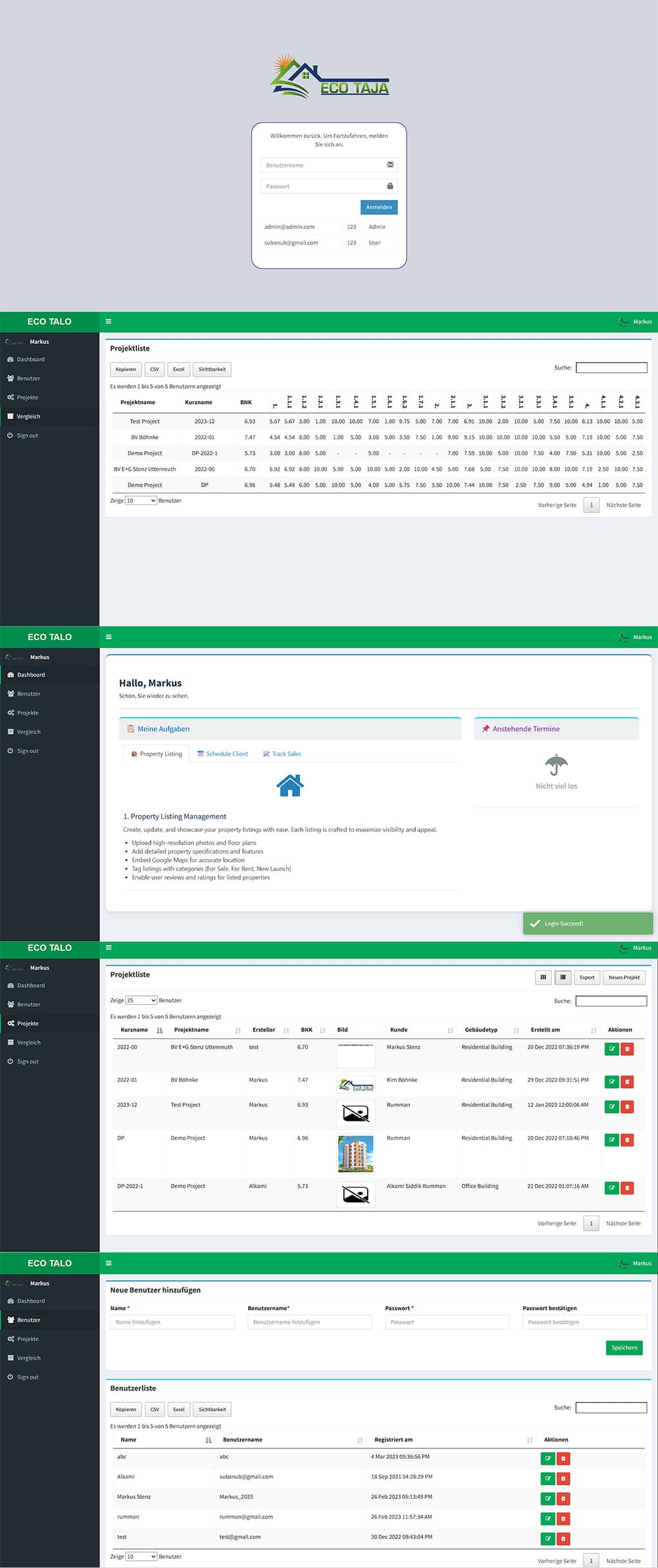Open the building thumbnail in the DP project row
The width and height of the screenshot is (658, 1568).
click(x=355, y=1154)
